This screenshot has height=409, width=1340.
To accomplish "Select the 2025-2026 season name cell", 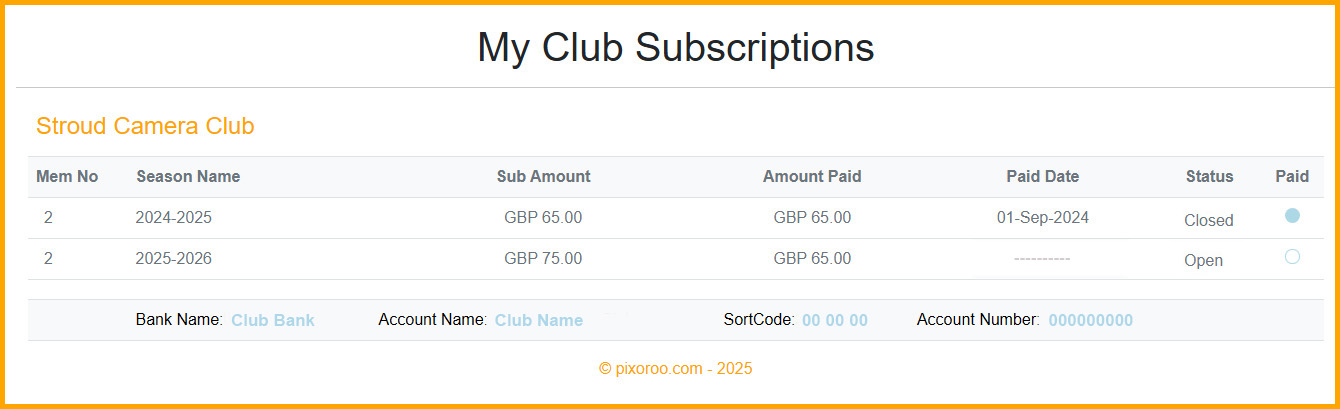I will pos(174,258).
